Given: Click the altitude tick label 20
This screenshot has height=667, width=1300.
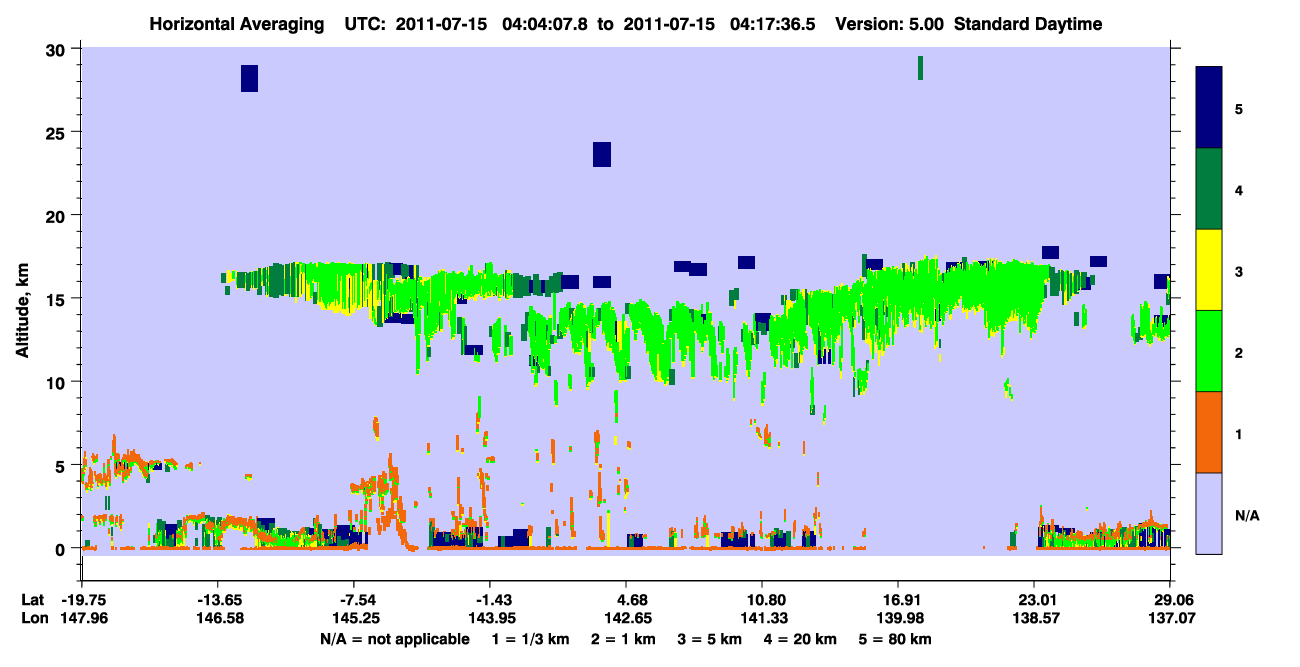Looking at the screenshot, I should click(57, 216).
